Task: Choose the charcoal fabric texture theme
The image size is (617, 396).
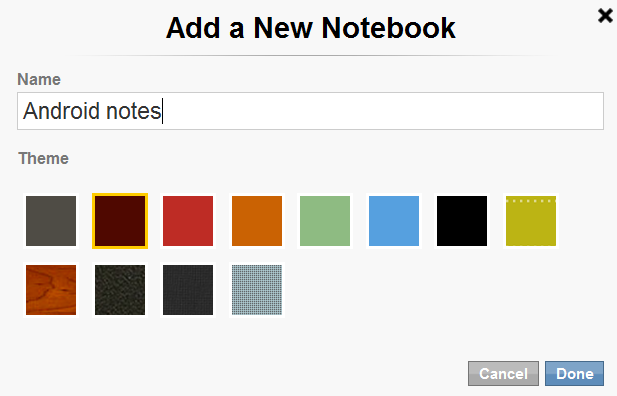Action: tap(188, 290)
